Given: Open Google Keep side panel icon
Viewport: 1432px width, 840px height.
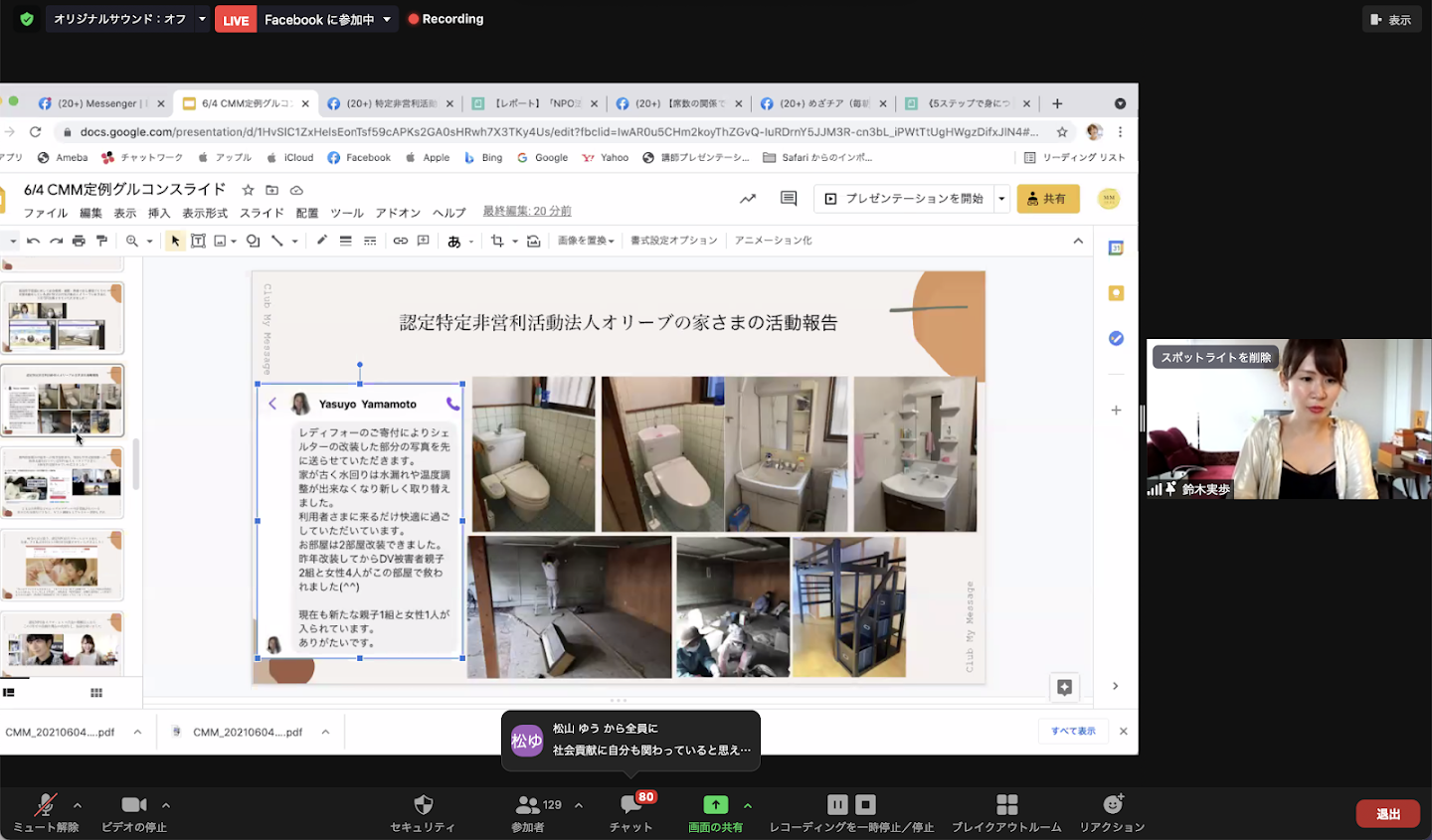Looking at the screenshot, I should tap(1116, 293).
